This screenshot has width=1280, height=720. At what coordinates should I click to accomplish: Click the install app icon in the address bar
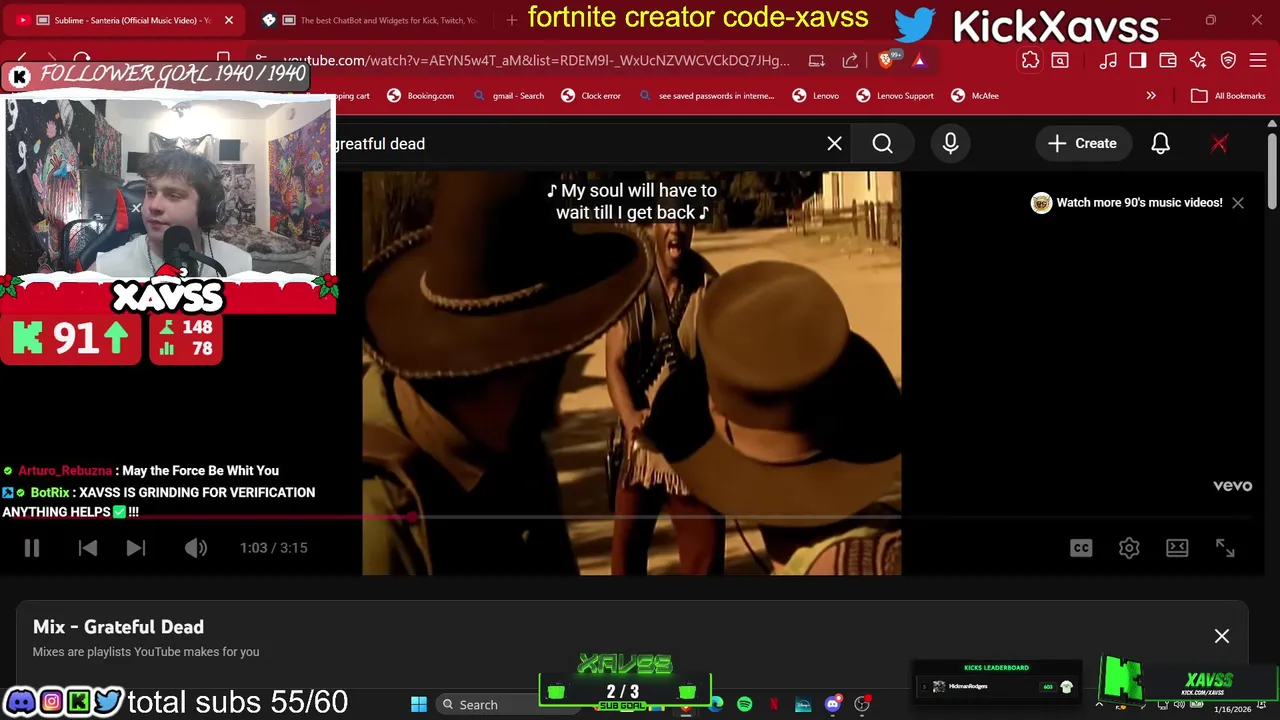tap(817, 61)
